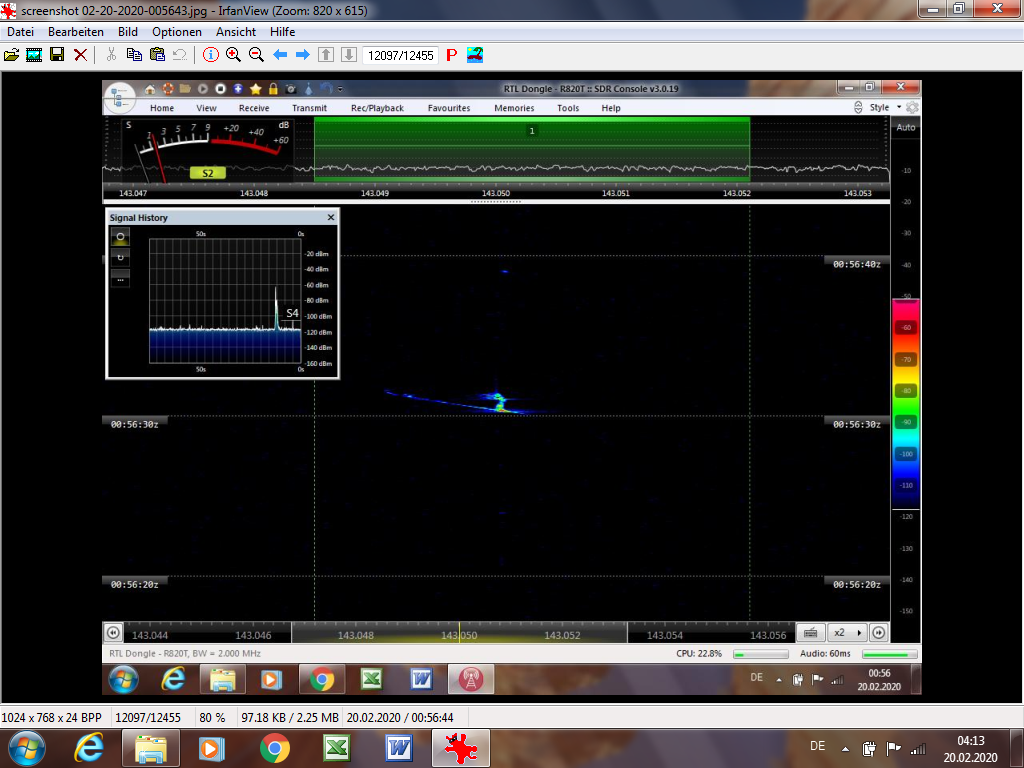Open About IrfanView via palm island icon
Screen dimensions: 1024x768
pos(475,55)
